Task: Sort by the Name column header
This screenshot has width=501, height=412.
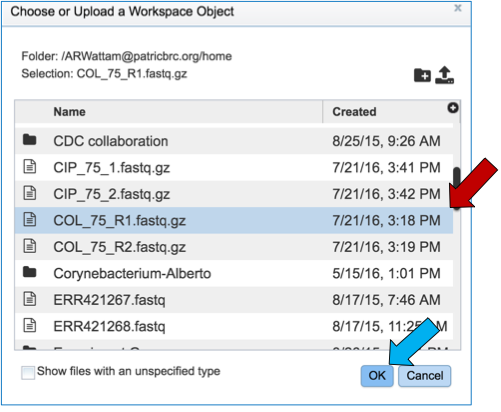Action: click(69, 112)
